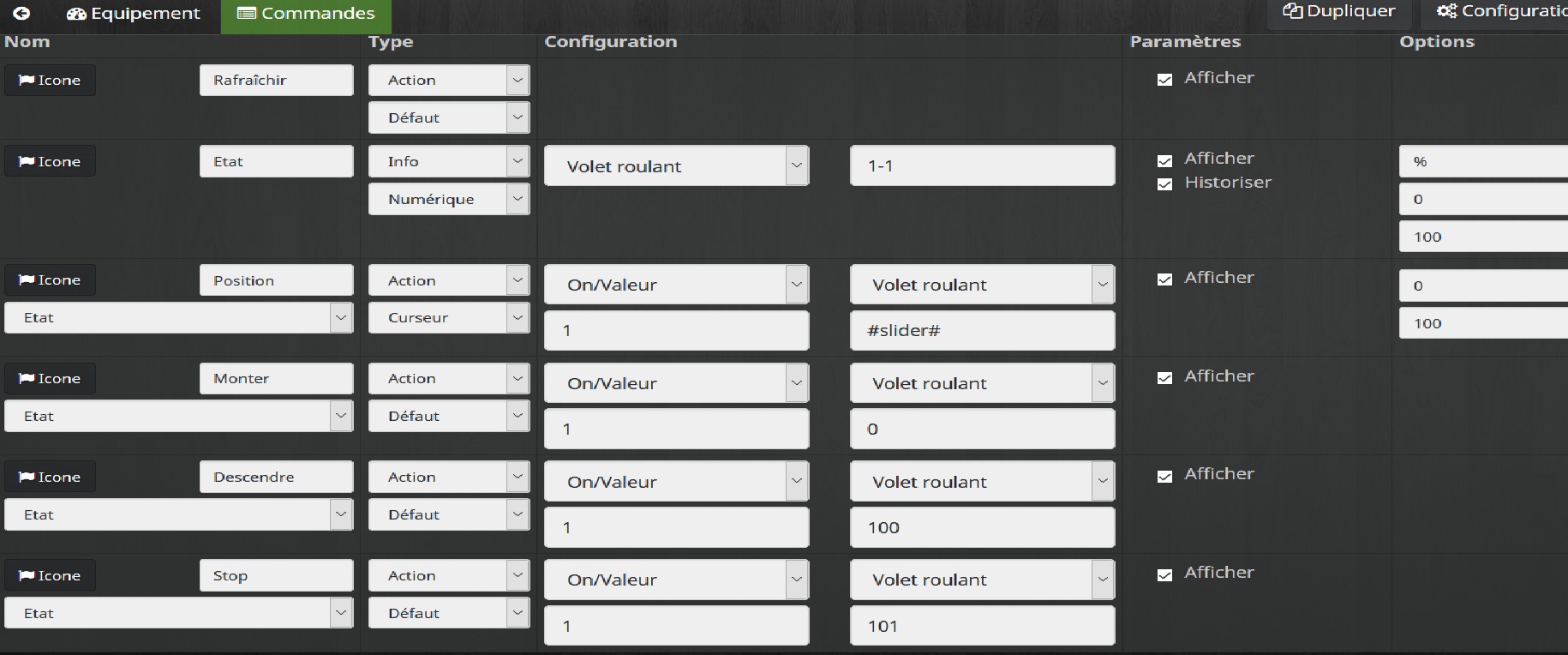Open Défaut subtype dropdown for Rafraîchir
Image resolution: width=1568 pixels, height=655 pixels.
[449, 117]
